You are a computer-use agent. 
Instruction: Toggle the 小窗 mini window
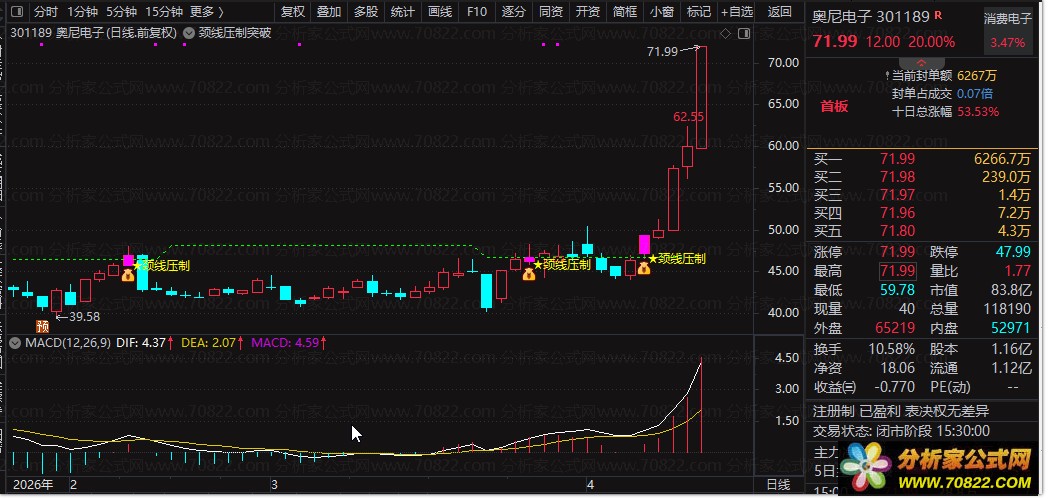tap(661, 12)
